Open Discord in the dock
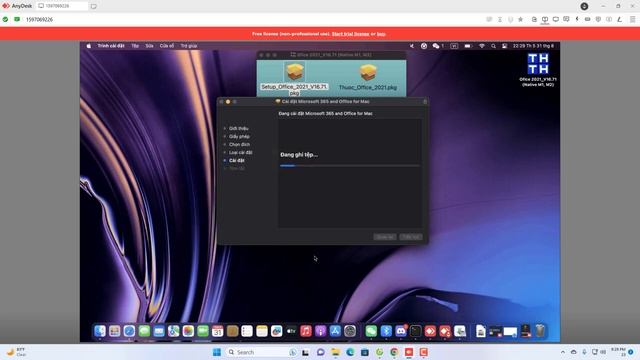The height and width of the screenshot is (360, 640). click(x=401, y=331)
